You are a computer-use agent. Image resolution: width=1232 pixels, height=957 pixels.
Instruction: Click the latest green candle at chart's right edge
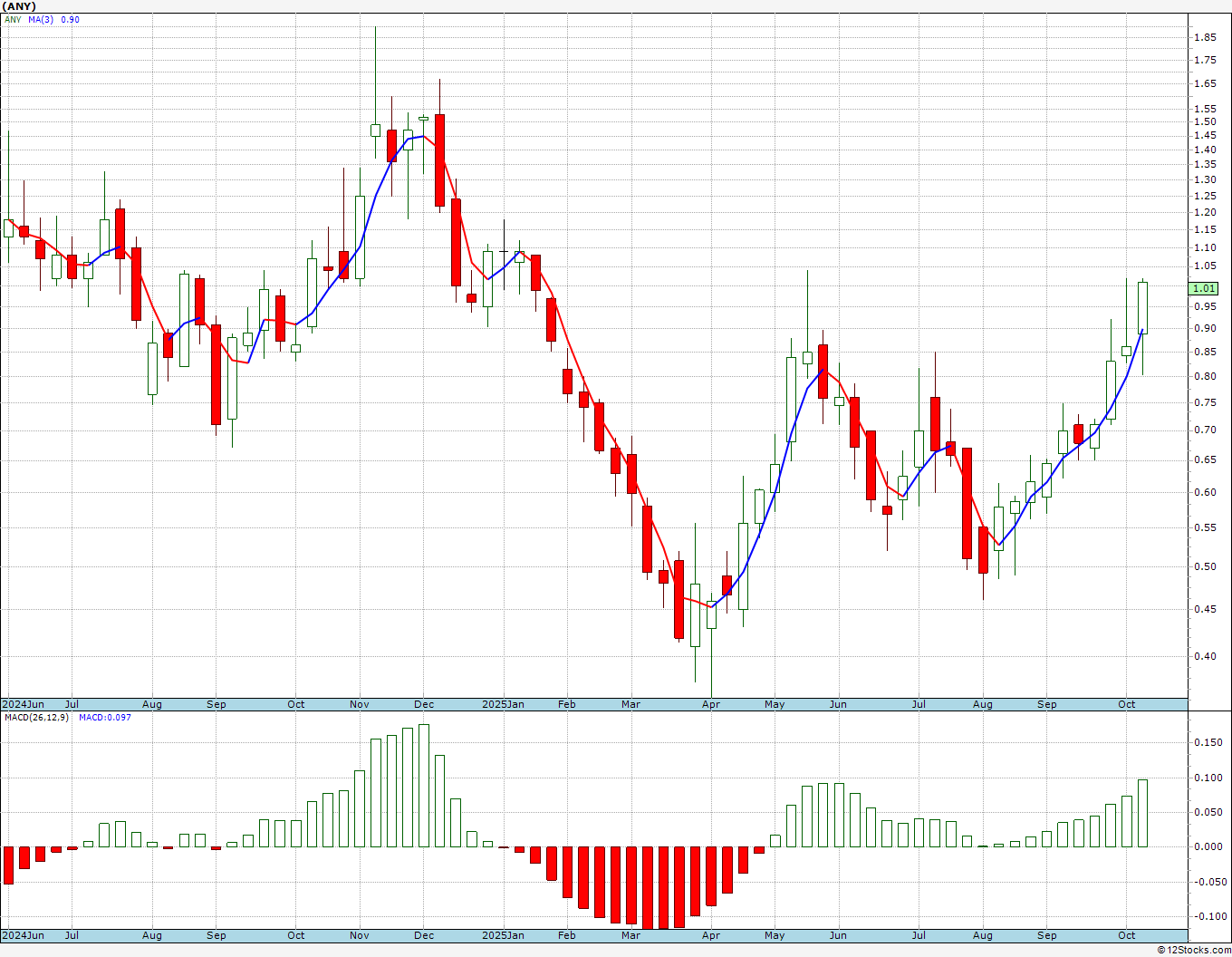1142,308
